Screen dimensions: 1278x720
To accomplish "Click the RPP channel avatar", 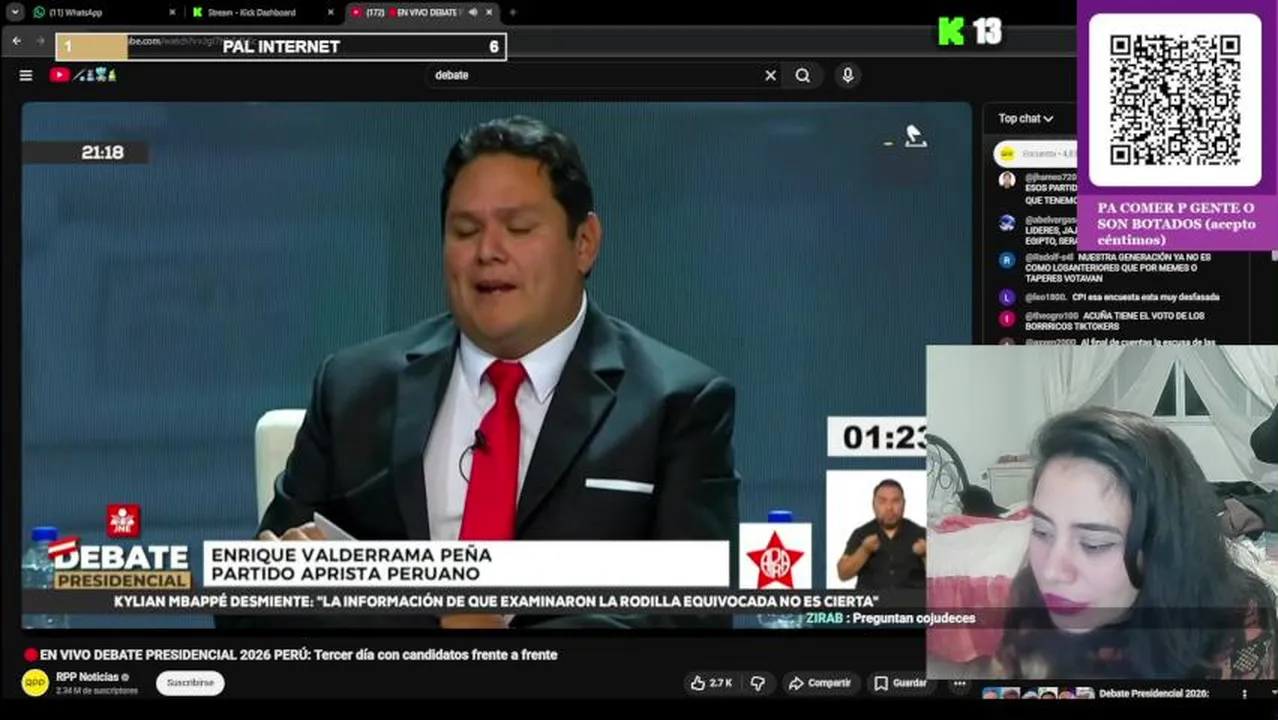I will pos(35,683).
